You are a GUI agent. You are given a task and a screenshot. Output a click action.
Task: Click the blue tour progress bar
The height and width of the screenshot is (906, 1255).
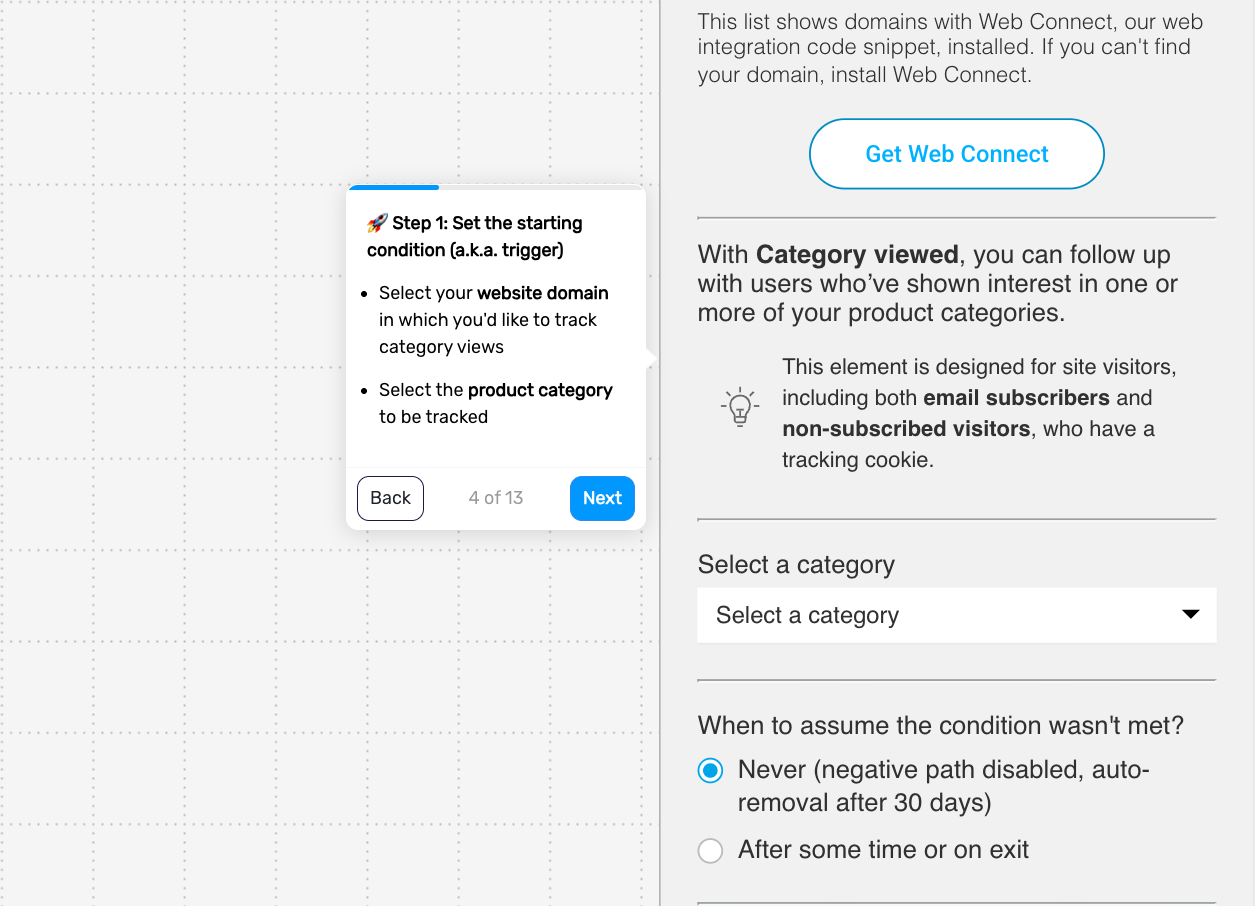393,187
